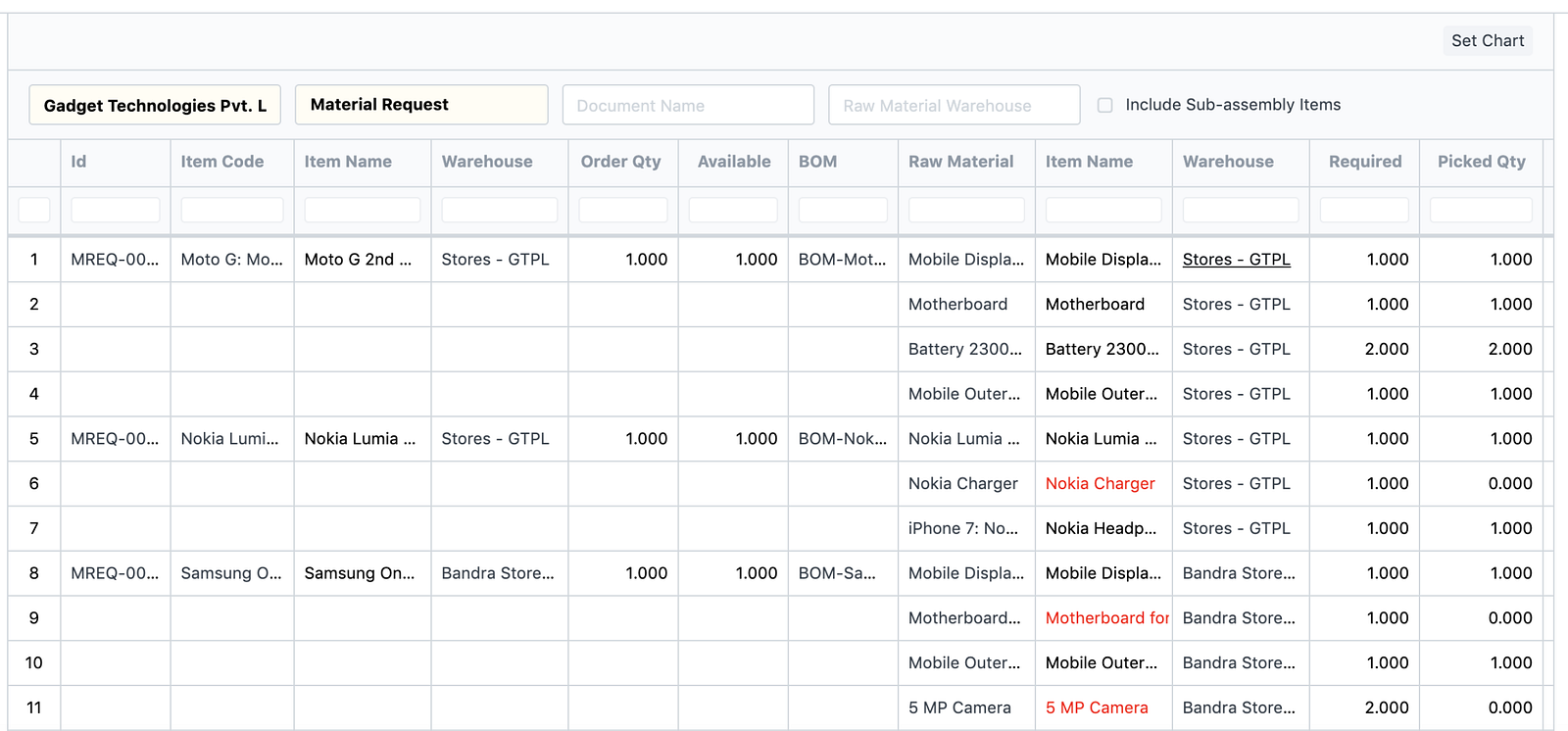The image size is (1568, 731).
Task: Click the Item Name header beside Item Code
Action: 348,162
